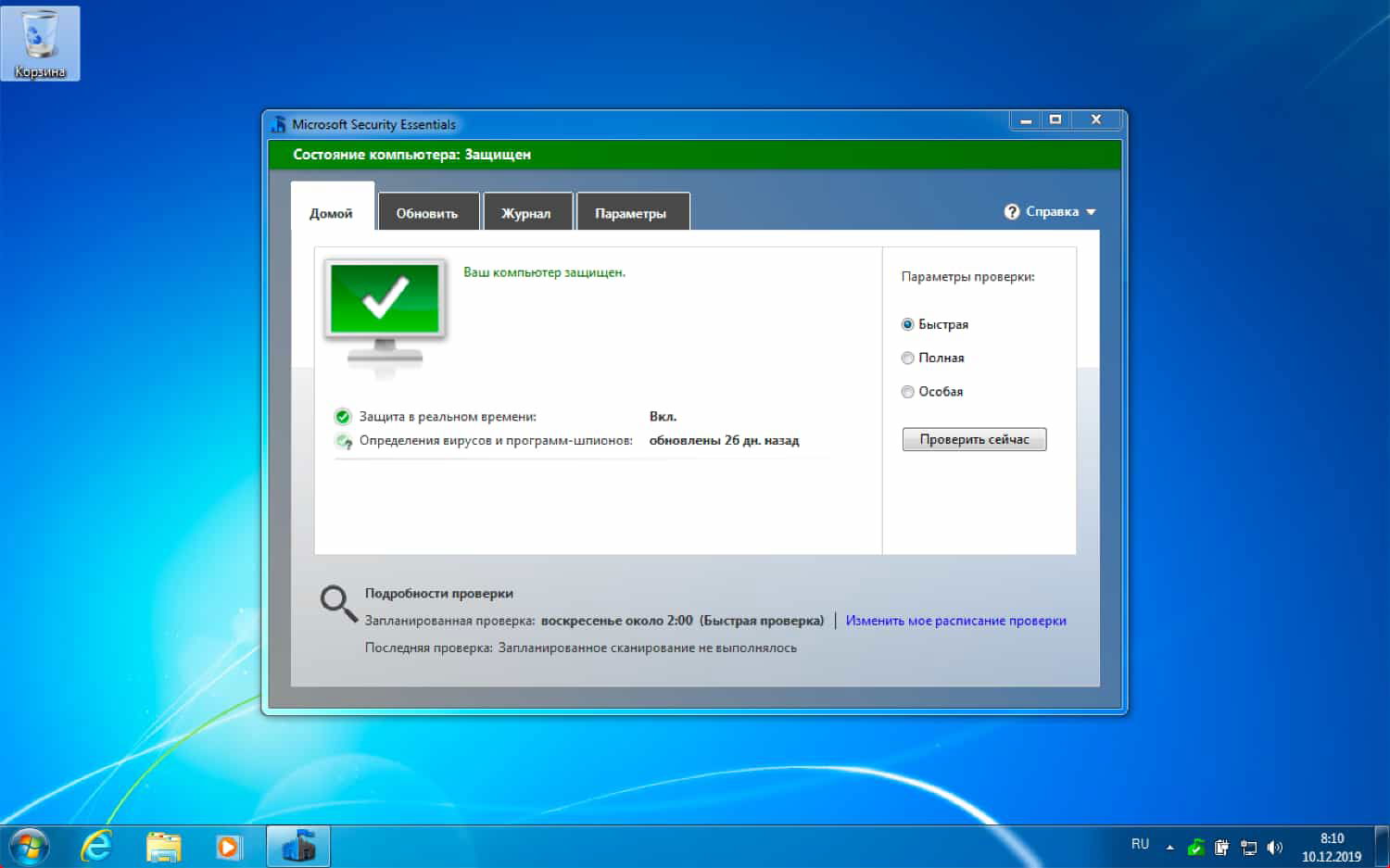Image resolution: width=1390 pixels, height=868 pixels.
Task: Start Windows Media Player from the taskbar
Action: point(228,846)
